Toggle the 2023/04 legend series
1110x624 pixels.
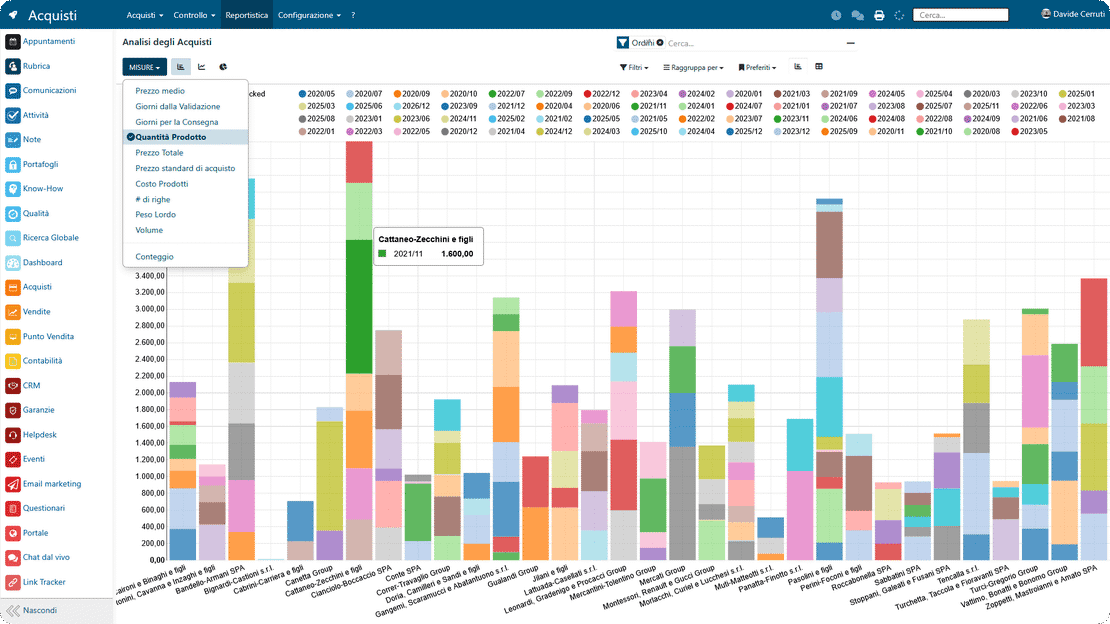click(649, 93)
